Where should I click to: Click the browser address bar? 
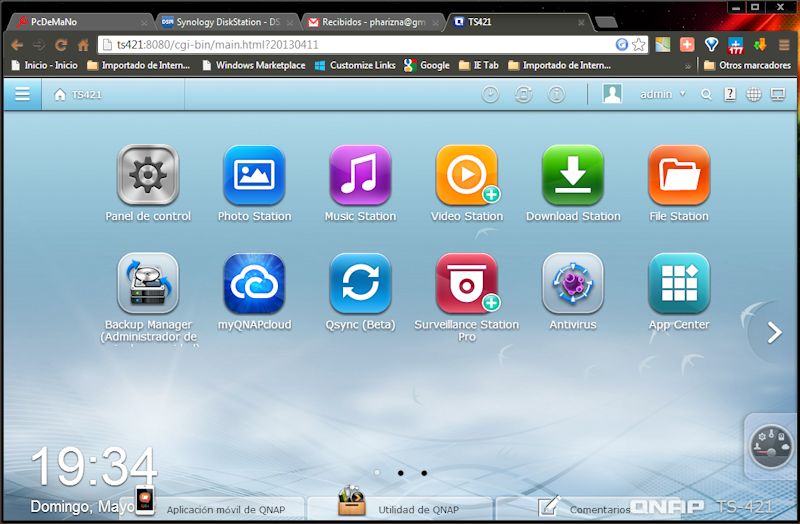pos(357,45)
